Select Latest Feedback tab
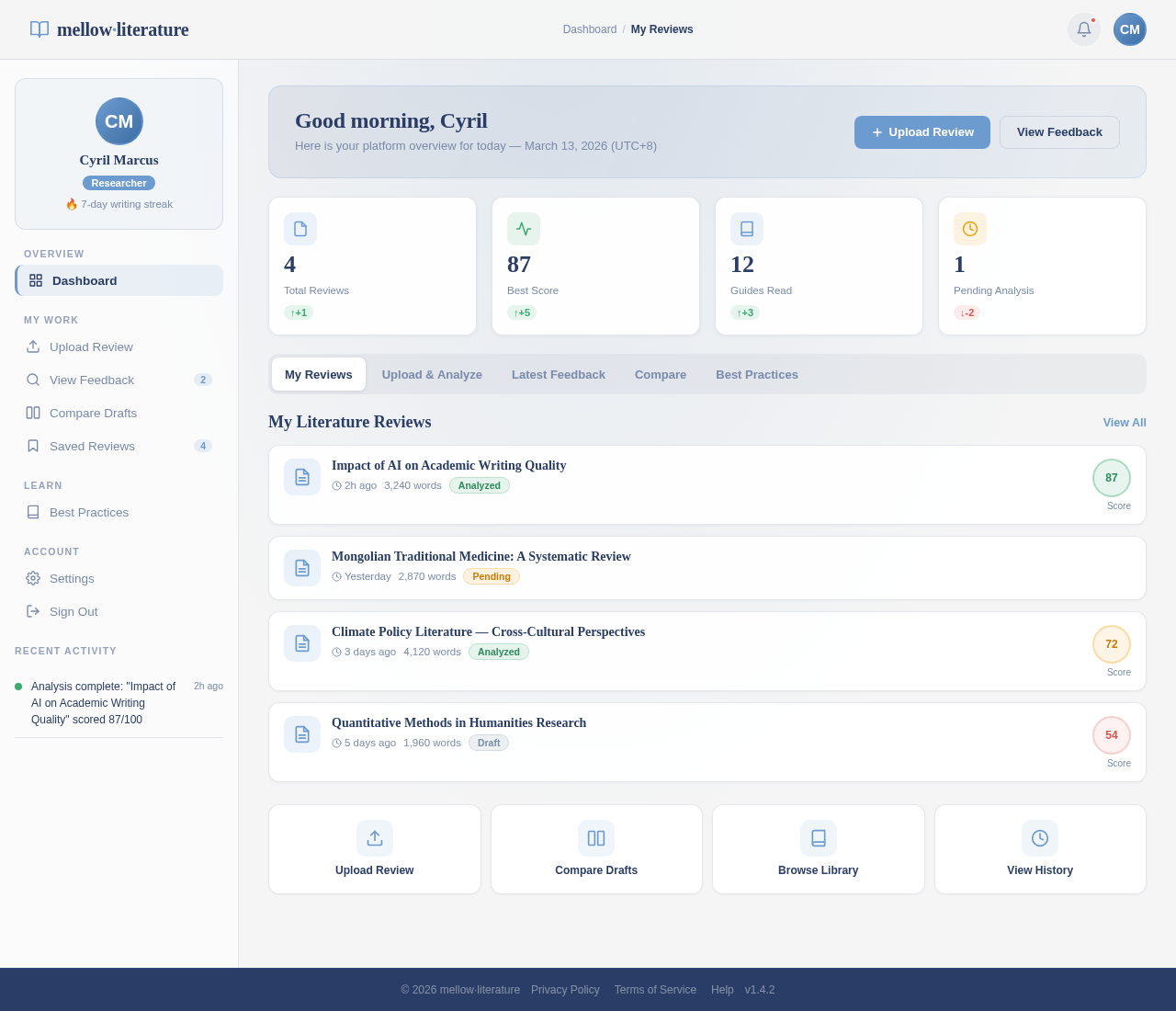 (558, 374)
